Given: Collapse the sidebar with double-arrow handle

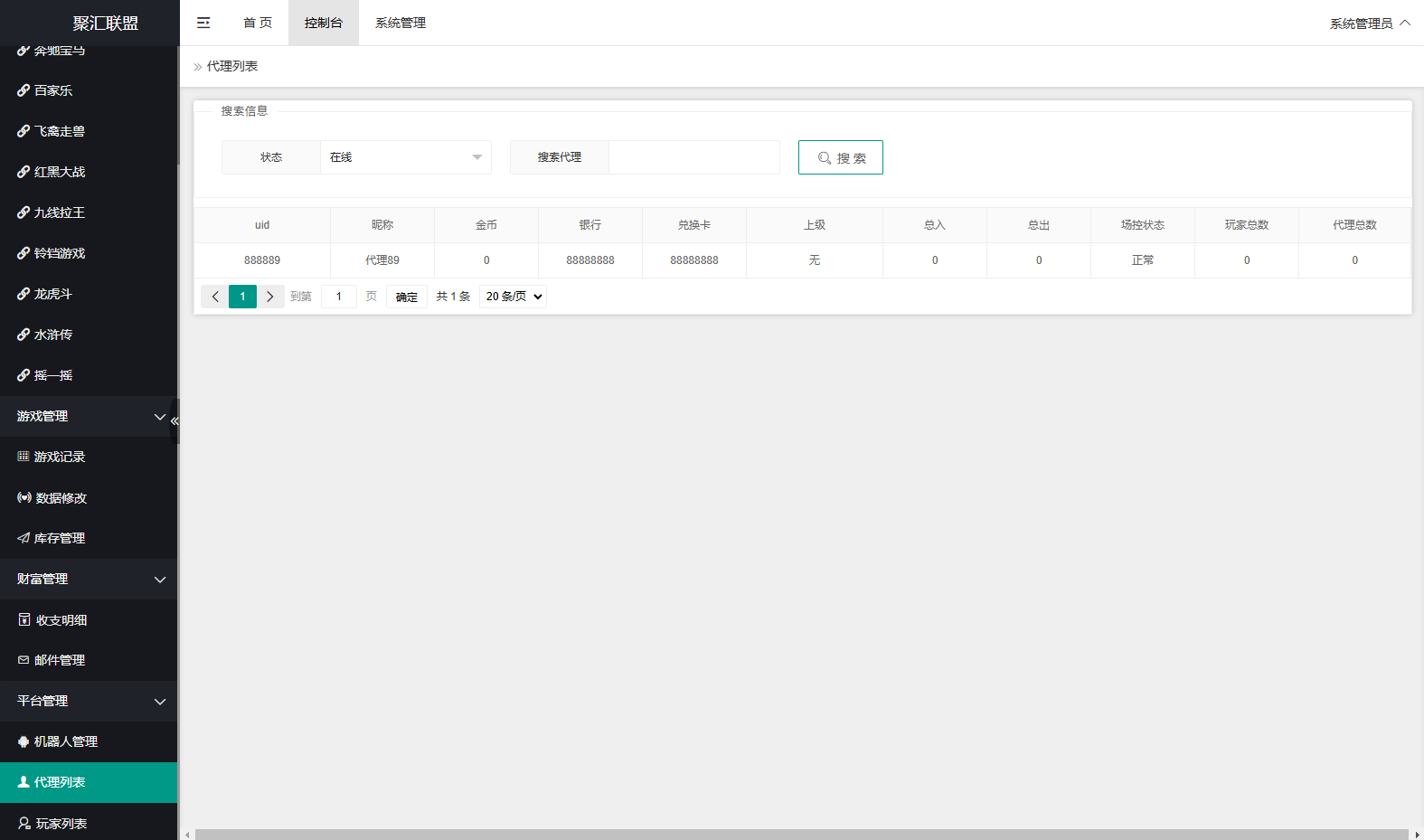Looking at the screenshot, I should click(x=174, y=421).
